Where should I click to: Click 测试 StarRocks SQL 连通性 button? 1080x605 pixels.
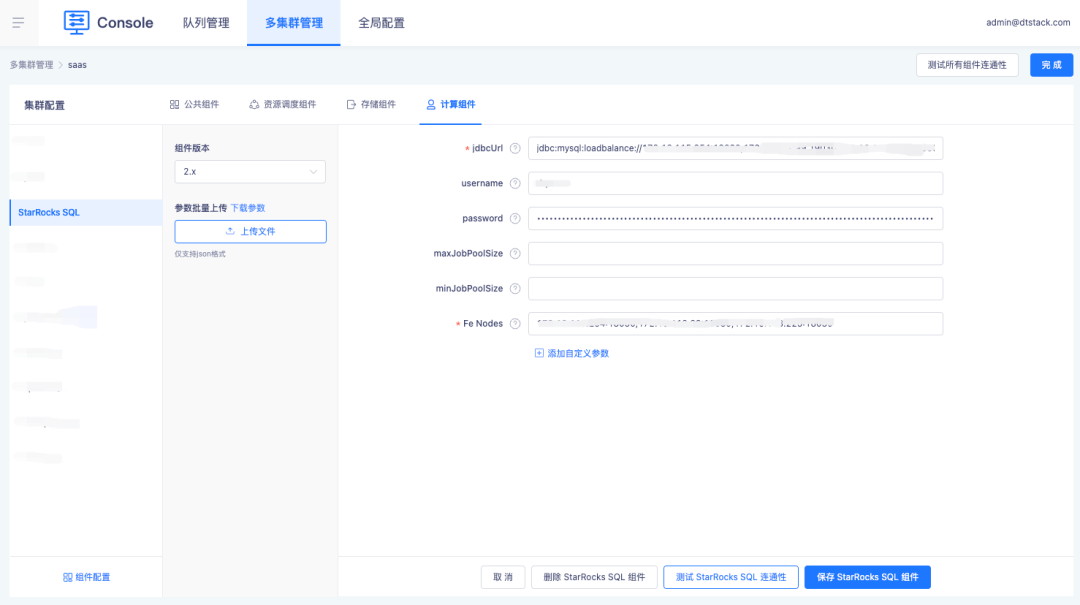point(731,577)
